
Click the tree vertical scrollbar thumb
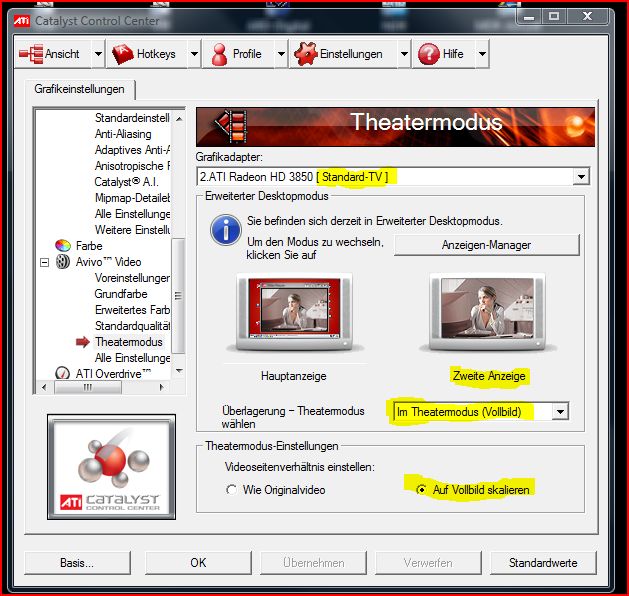coord(178,296)
